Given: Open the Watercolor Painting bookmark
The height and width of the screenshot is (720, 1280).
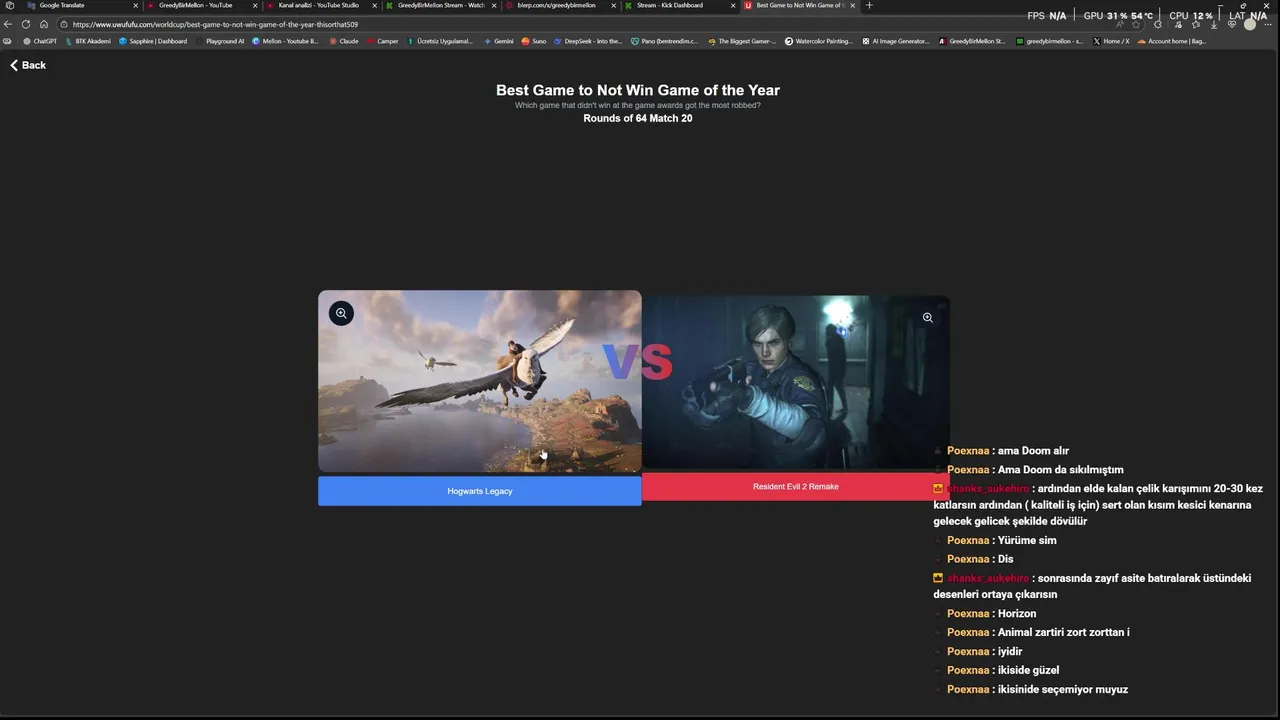Looking at the screenshot, I should click(x=819, y=41).
